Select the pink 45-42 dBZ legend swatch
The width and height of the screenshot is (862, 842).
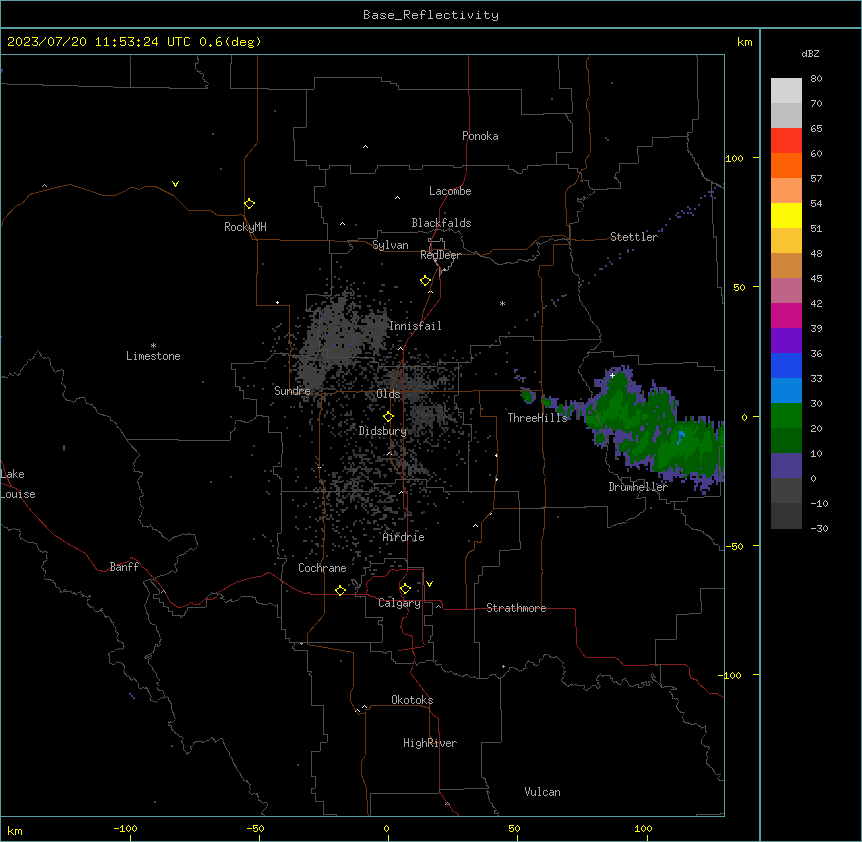[786, 291]
